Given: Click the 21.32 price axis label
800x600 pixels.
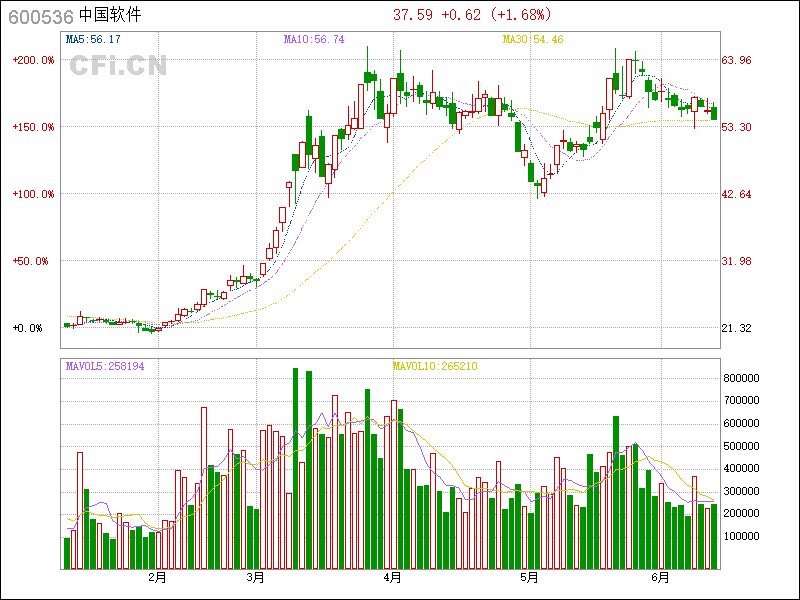Looking at the screenshot, I should [737, 328].
